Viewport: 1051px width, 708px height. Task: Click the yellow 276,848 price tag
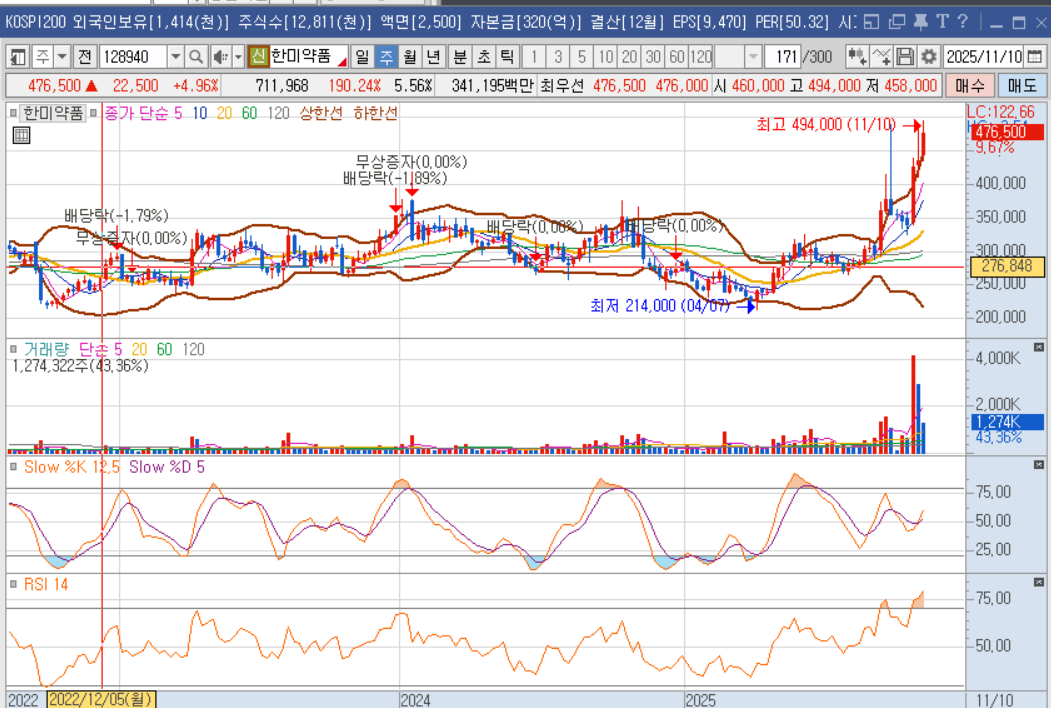tap(1007, 266)
